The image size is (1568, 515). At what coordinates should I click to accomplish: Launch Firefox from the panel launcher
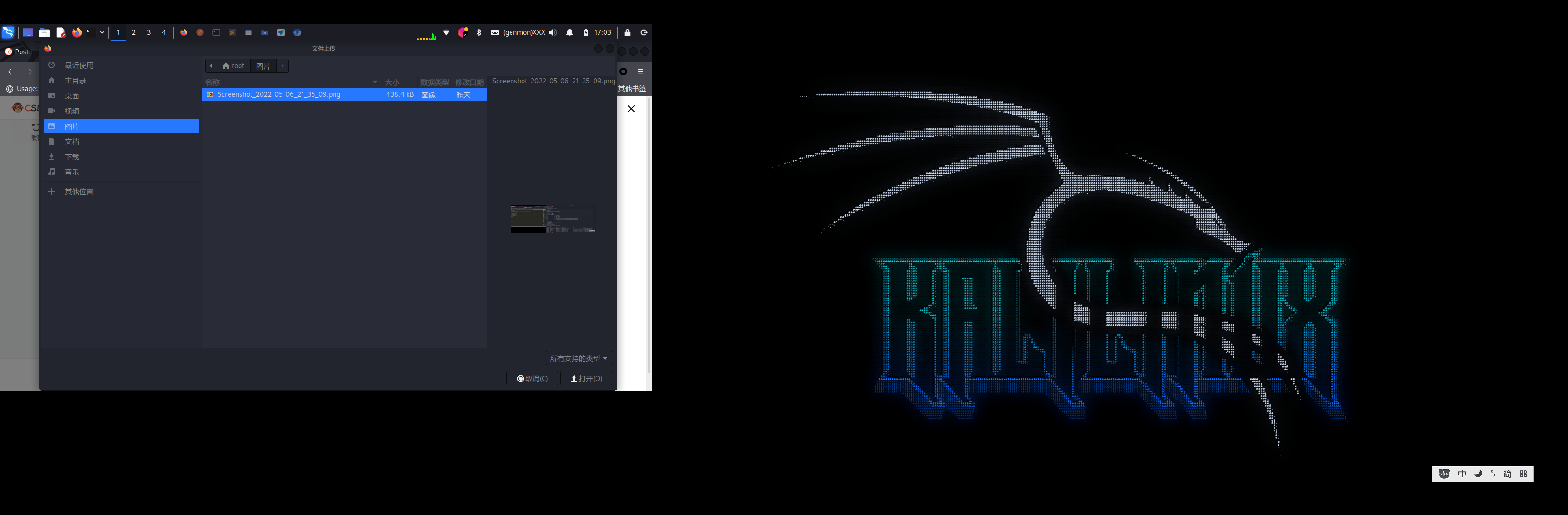tap(77, 32)
